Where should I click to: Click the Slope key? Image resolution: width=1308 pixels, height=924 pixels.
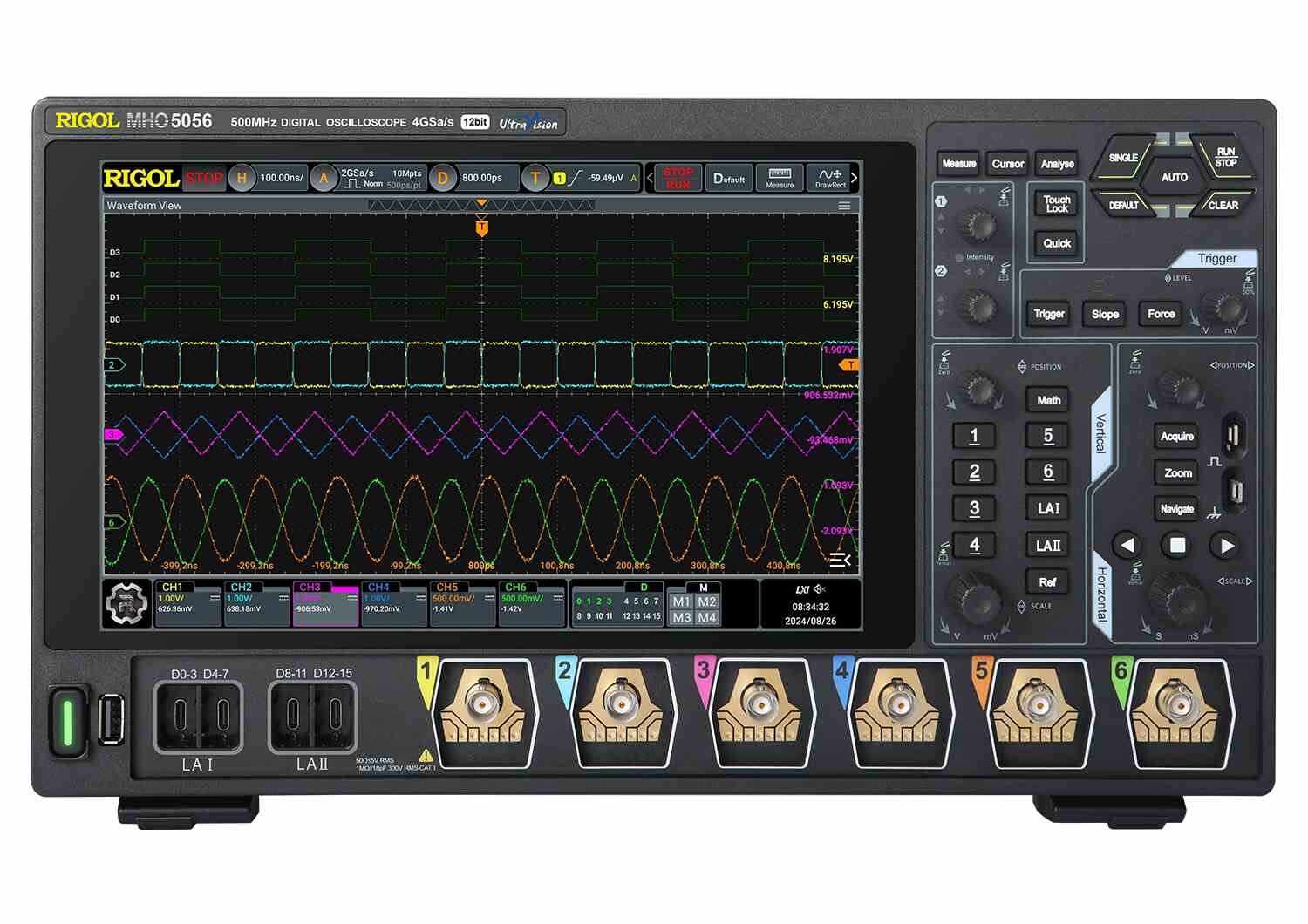point(1105,315)
